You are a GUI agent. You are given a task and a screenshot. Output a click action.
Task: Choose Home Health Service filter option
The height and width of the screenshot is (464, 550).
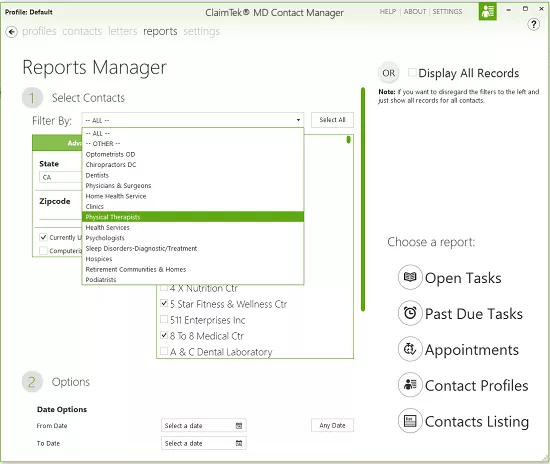[x=193, y=196]
